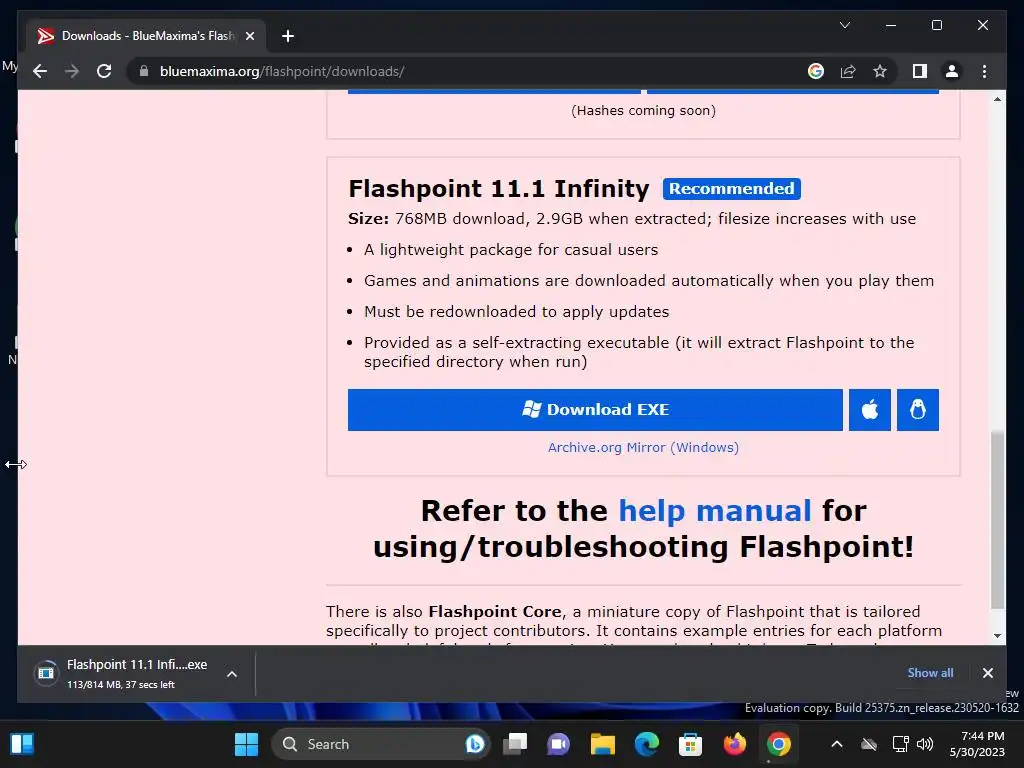The image size is (1024, 768).
Task: Open Chat app on taskbar
Action: click(558, 744)
